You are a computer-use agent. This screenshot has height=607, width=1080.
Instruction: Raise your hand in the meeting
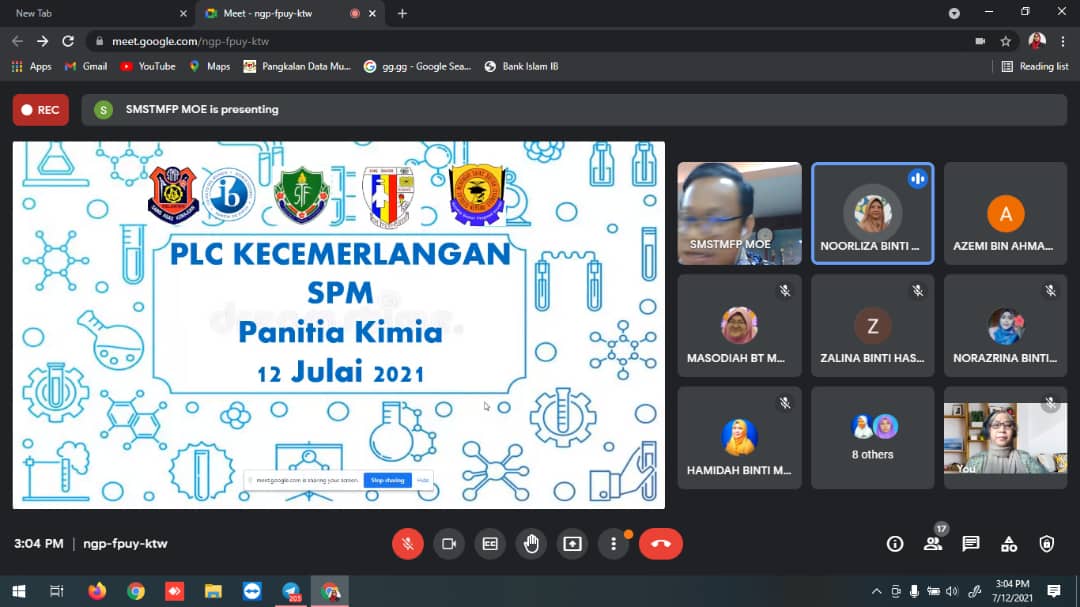point(531,544)
